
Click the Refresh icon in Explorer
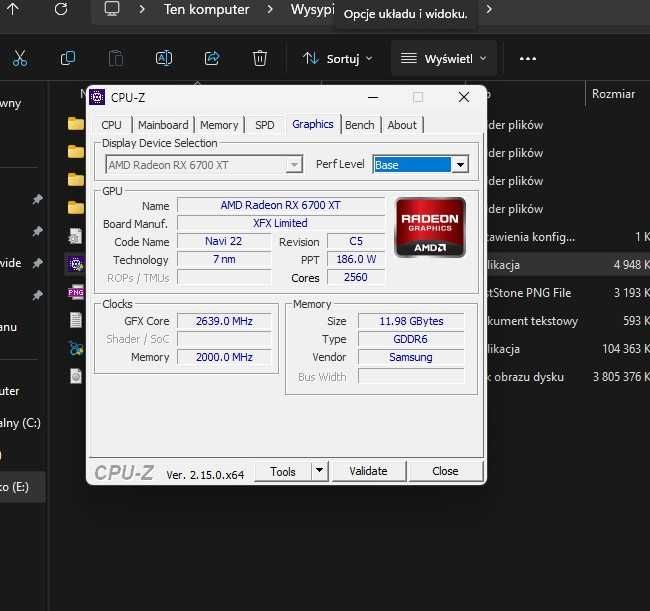coord(61,9)
